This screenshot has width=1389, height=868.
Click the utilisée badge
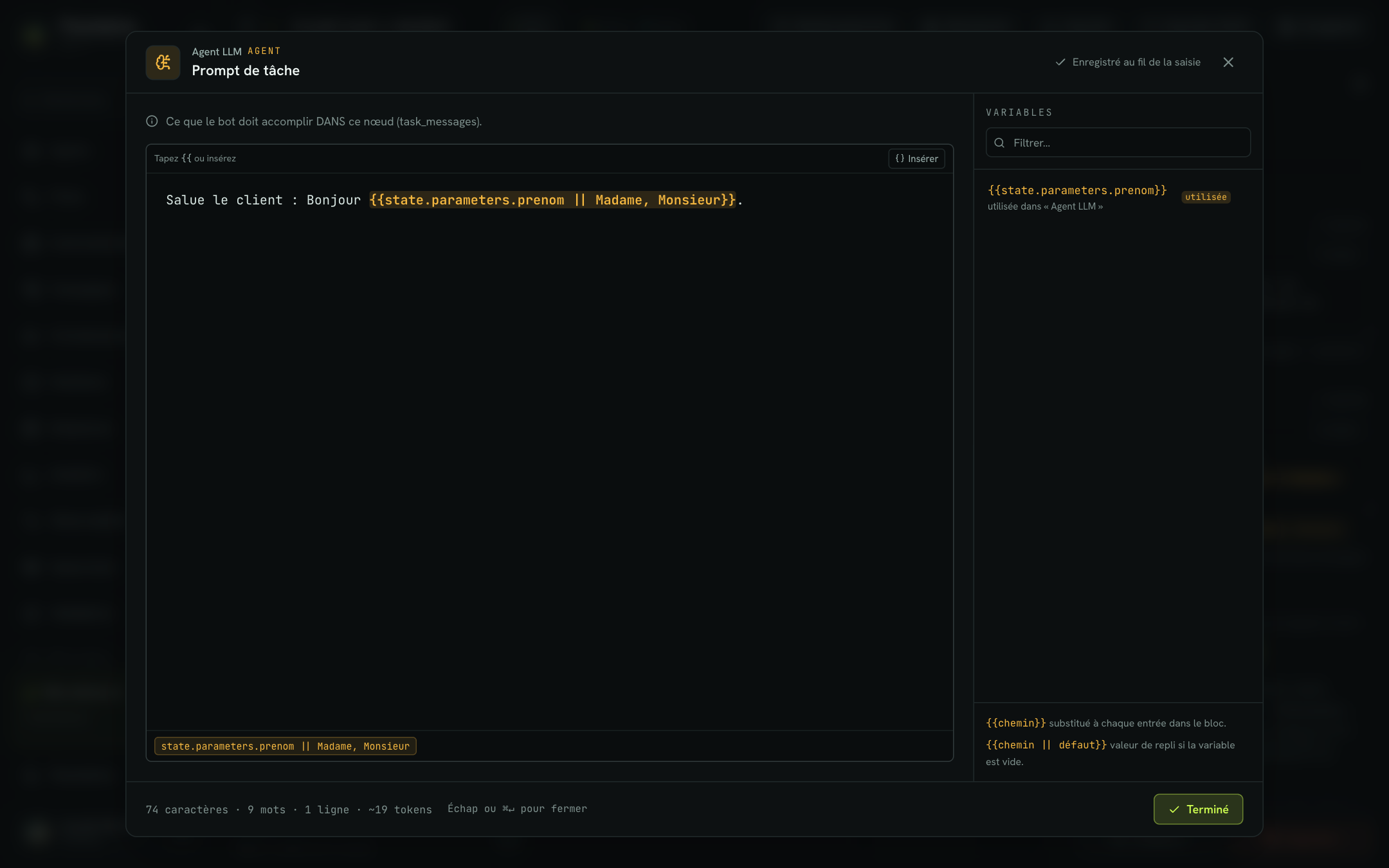pyautogui.click(x=1206, y=197)
